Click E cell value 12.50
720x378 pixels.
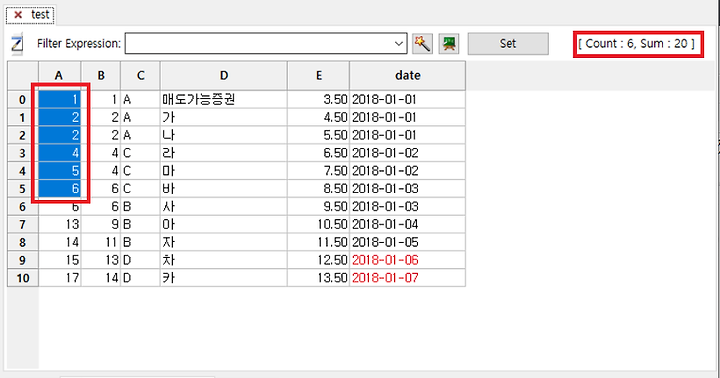319,260
